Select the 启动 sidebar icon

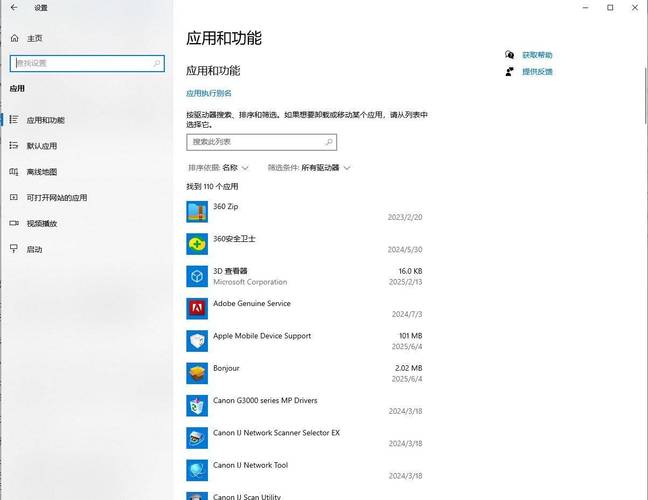coord(14,249)
